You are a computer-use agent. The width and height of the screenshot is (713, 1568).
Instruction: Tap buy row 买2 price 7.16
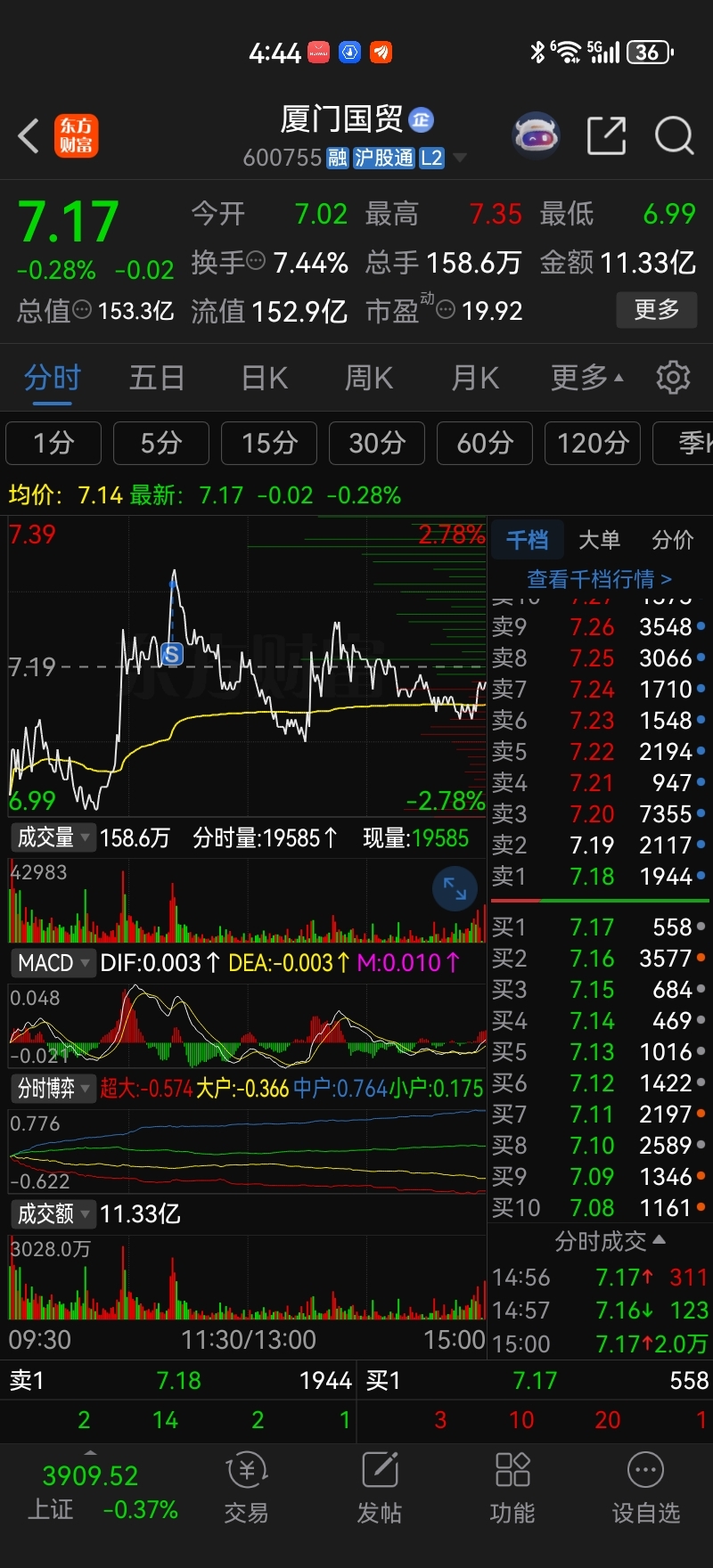pyautogui.click(x=593, y=959)
